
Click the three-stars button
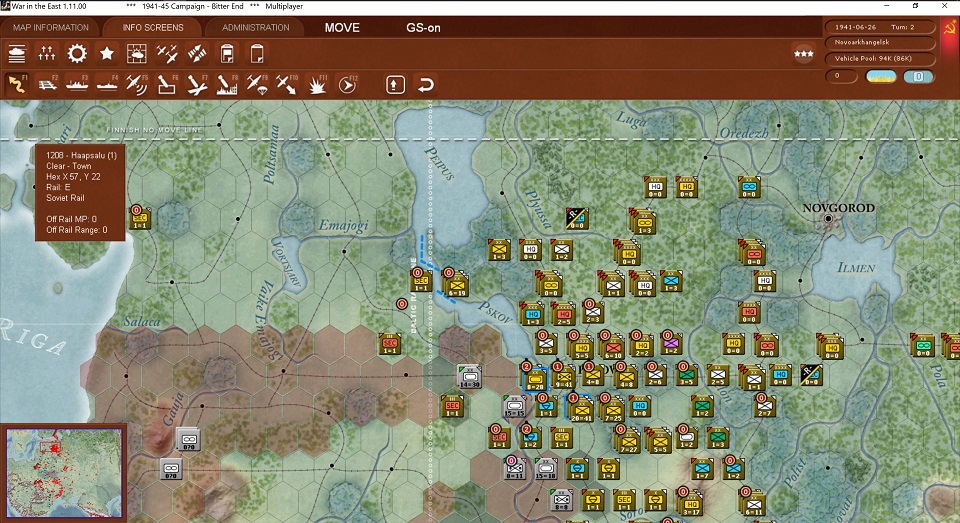pos(803,54)
